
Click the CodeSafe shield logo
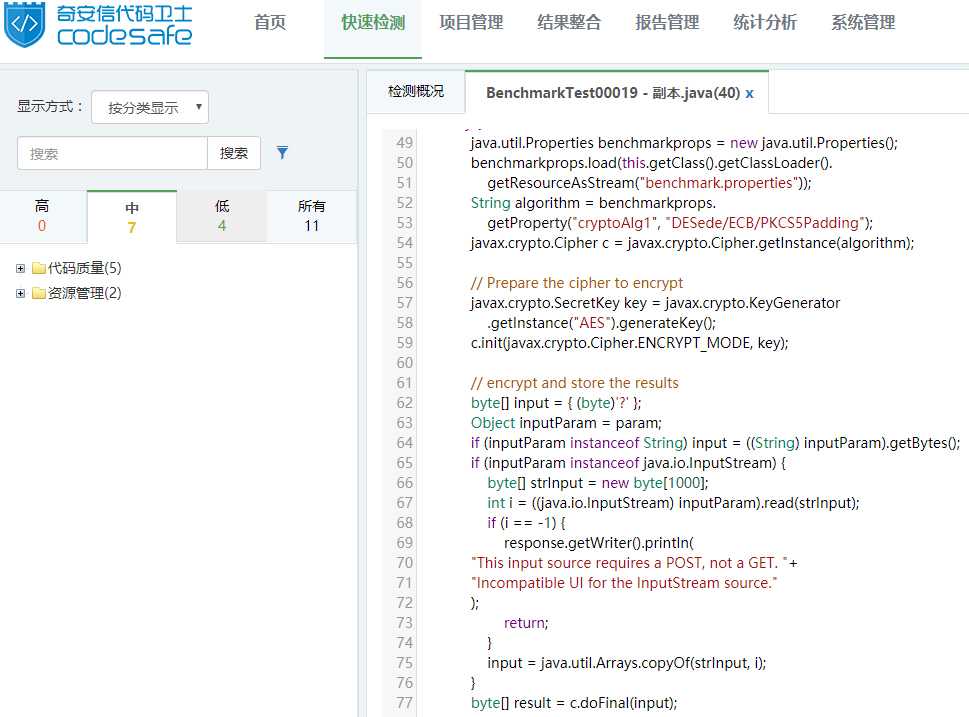click(x=25, y=27)
